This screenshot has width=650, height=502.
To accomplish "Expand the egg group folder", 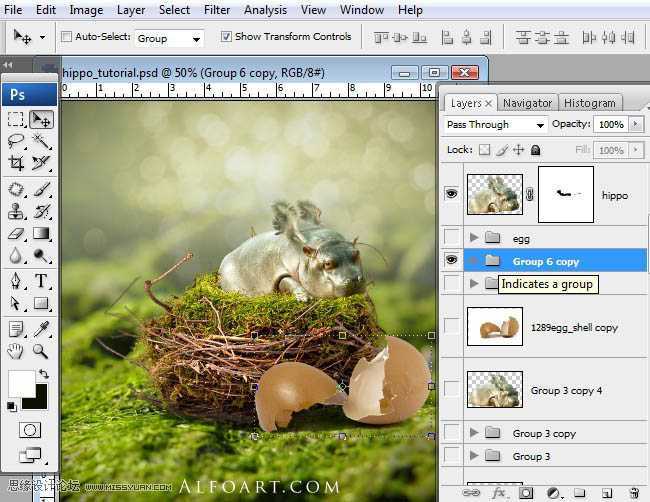I will 474,238.
